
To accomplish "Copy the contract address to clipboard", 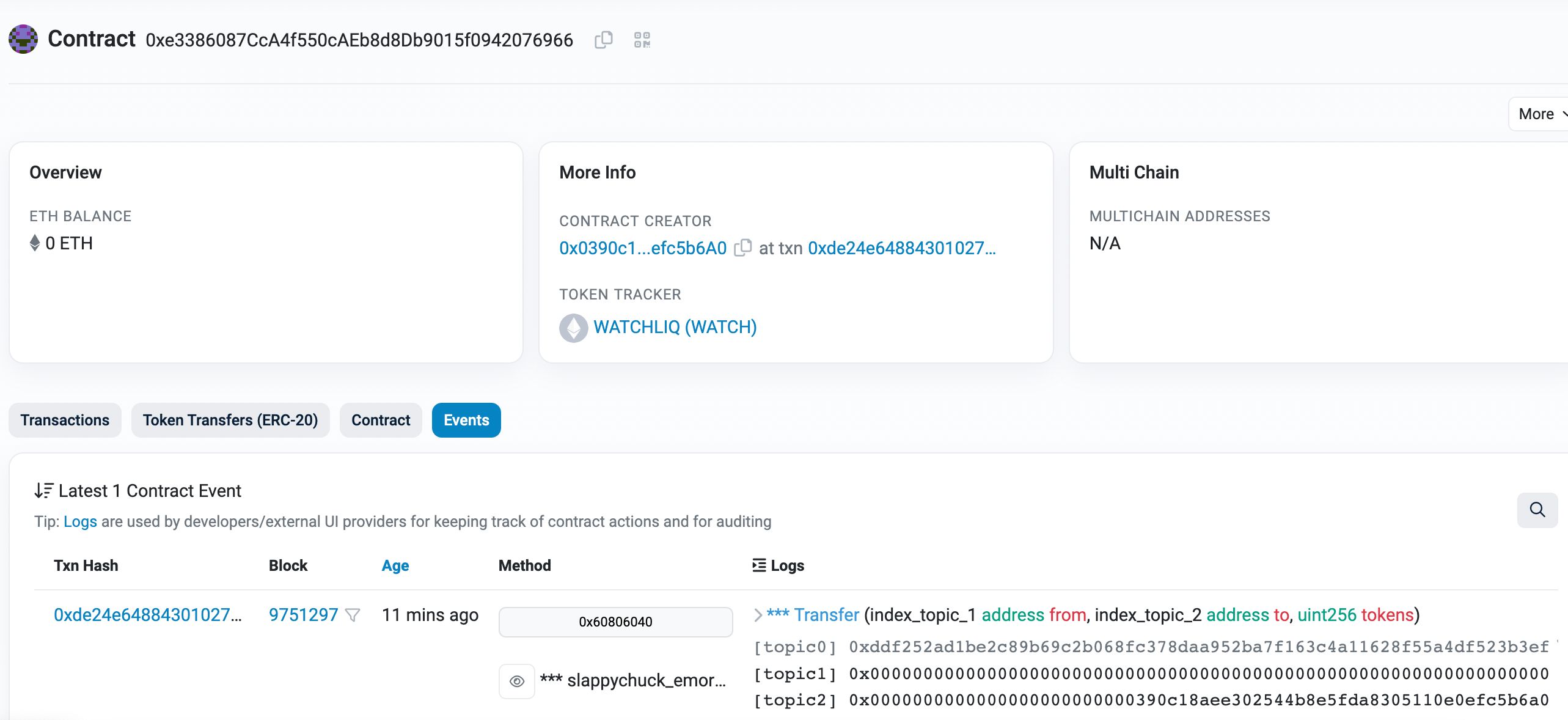I will 603,40.
